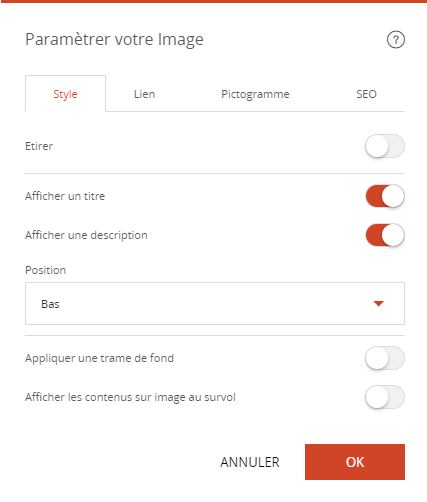Open the Lien tab

[144, 94]
